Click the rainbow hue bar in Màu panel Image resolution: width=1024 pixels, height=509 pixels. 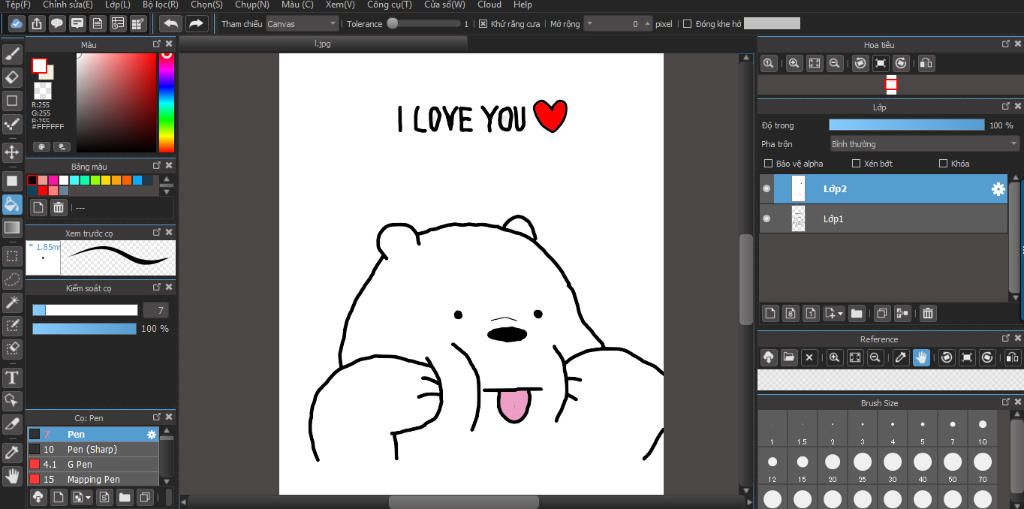click(x=167, y=102)
